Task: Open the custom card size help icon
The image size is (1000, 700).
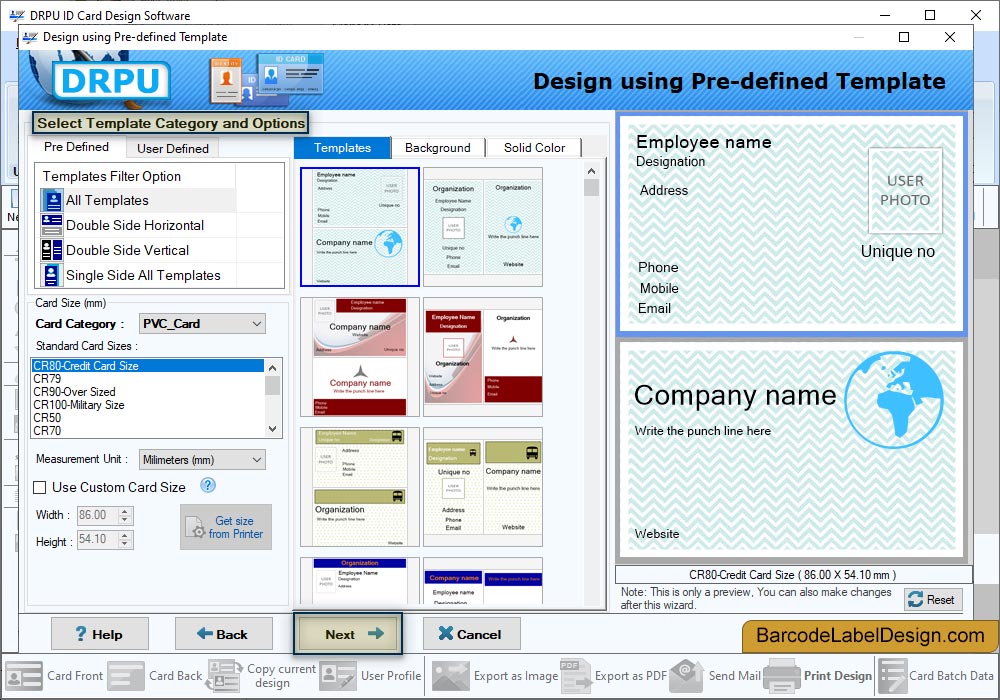Action: click(x=208, y=486)
